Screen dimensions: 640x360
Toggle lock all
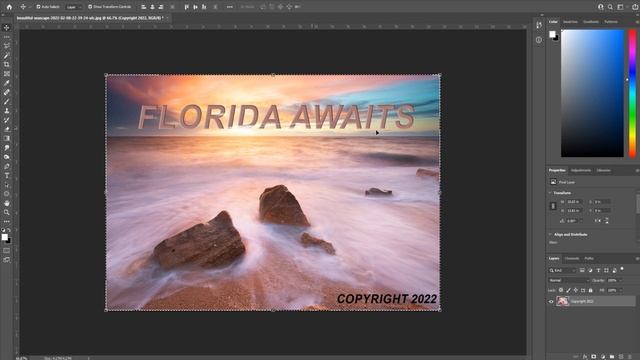point(590,290)
